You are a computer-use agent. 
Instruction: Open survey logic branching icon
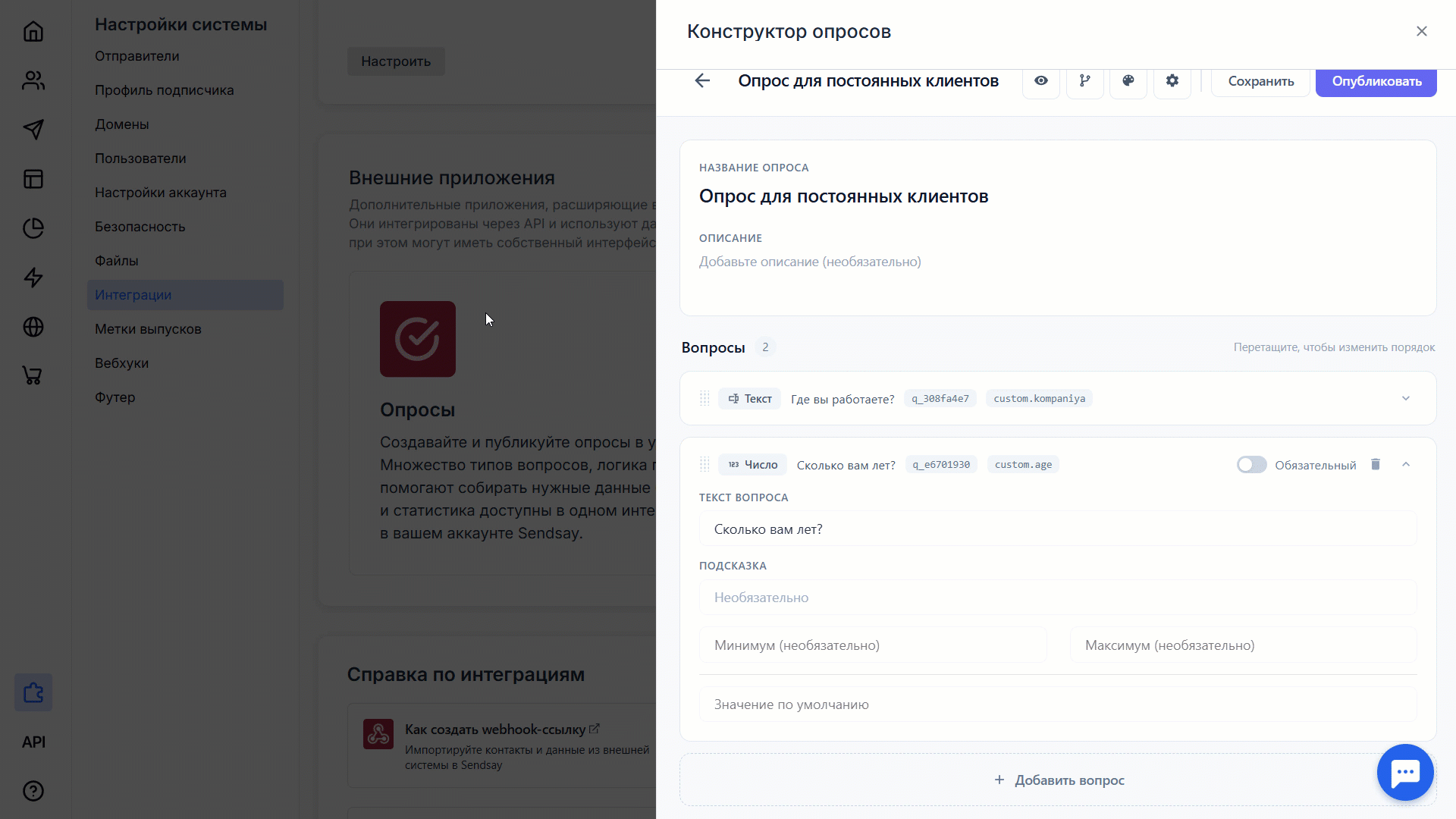[x=1085, y=81]
